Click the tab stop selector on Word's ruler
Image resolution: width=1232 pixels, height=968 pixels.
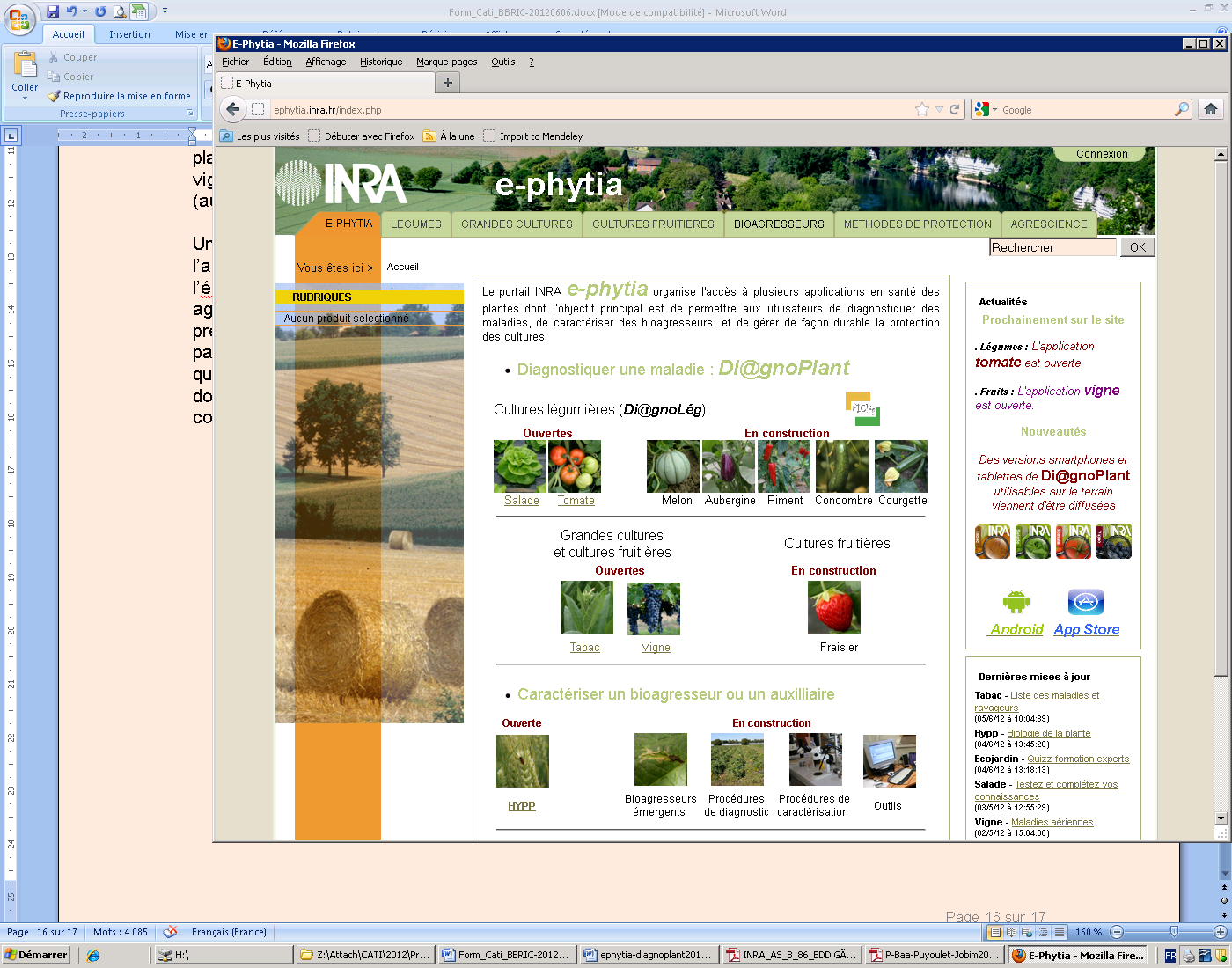(x=11, y=136)
